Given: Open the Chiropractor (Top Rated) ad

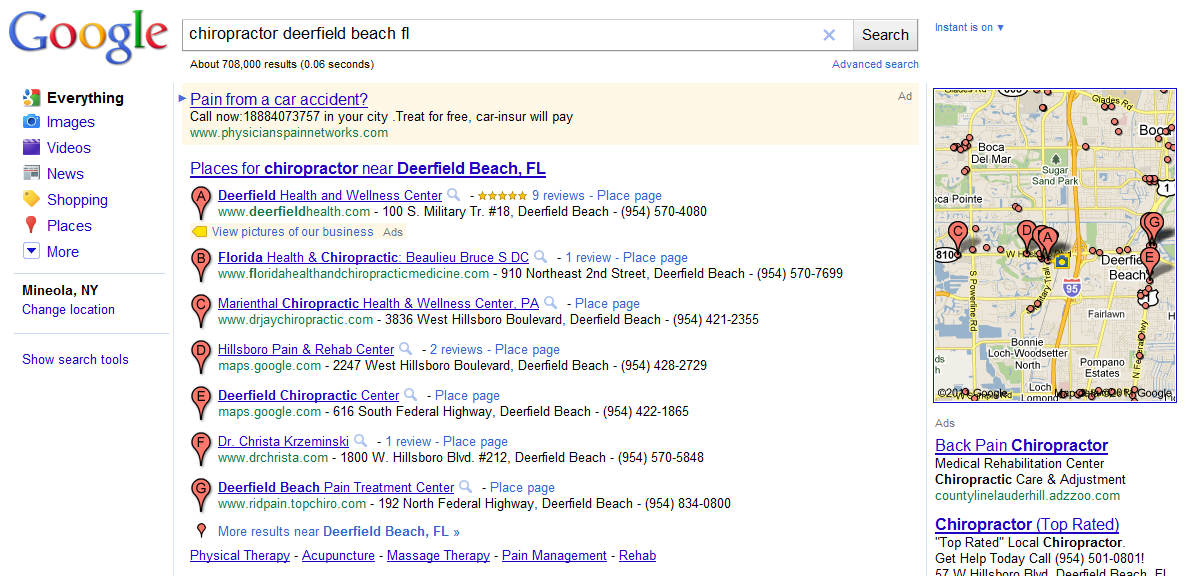Looking at the screenshot, I should point(1027,525).
